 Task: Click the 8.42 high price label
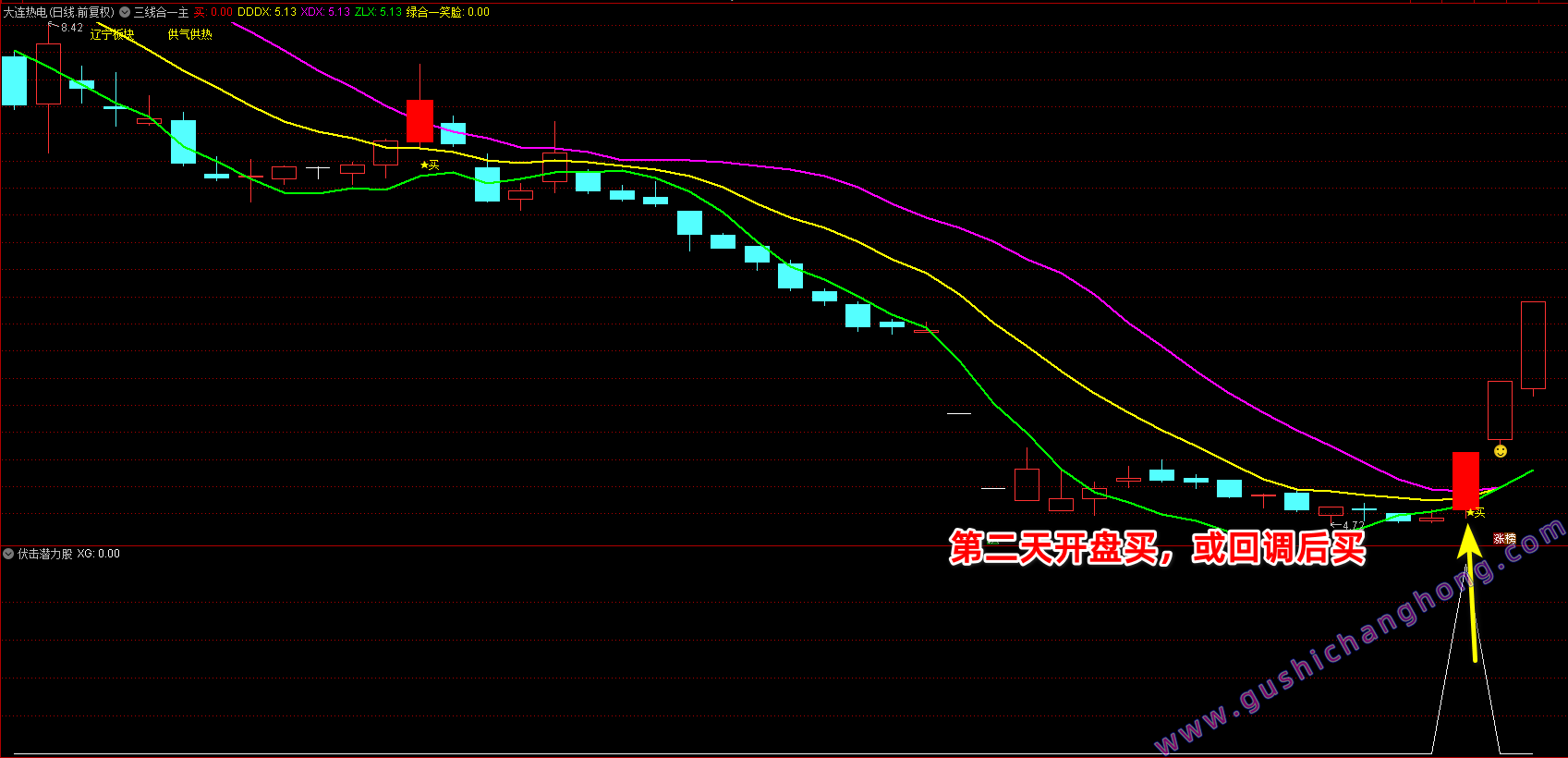[72, 28]
